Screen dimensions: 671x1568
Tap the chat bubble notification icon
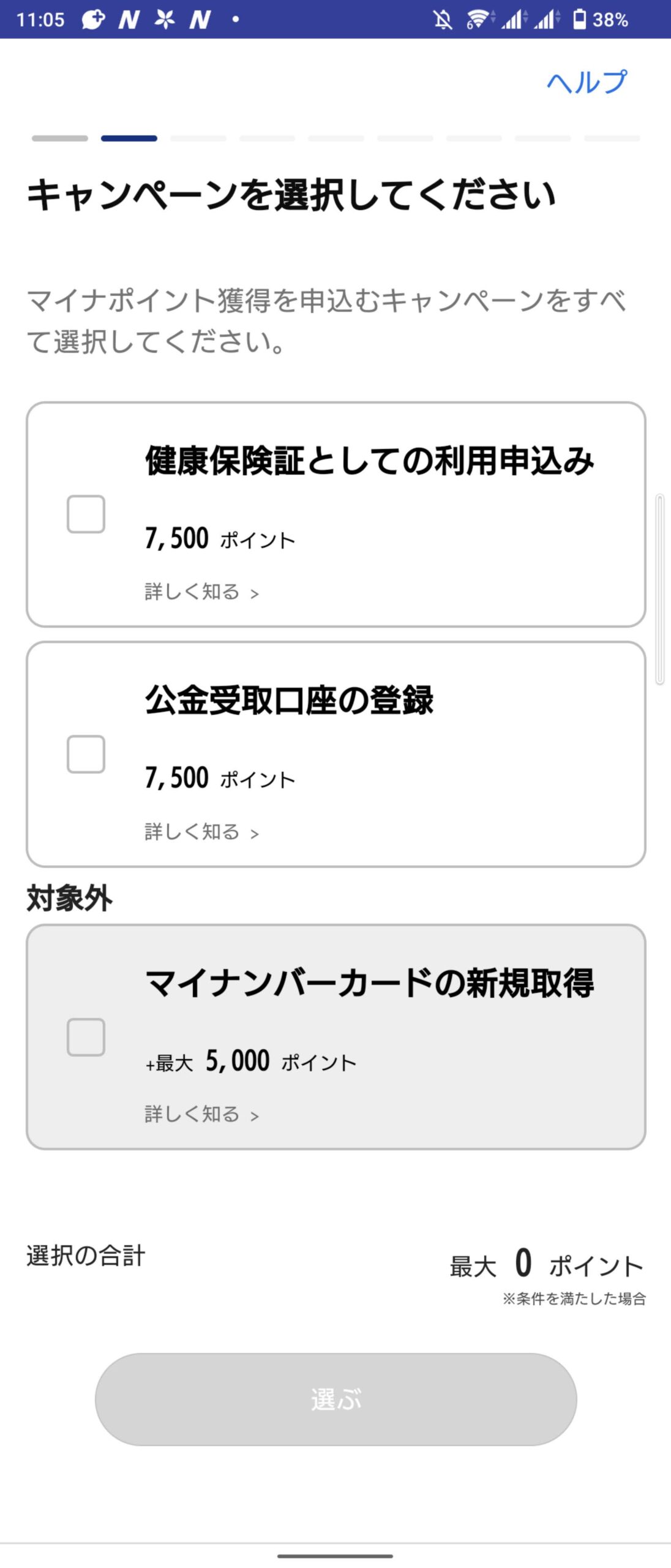[93, 20]
